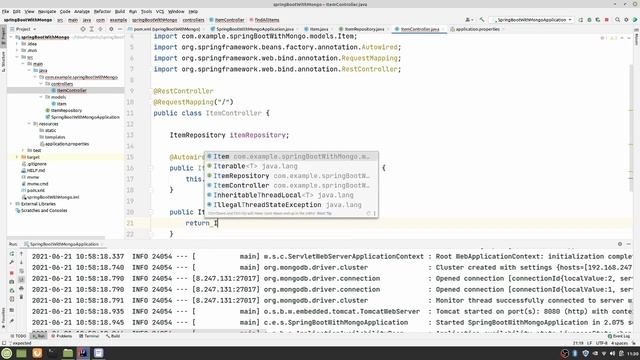Collapse the resources folder
The height and width of the screenshot is (360, 640).
click(29, 124)
